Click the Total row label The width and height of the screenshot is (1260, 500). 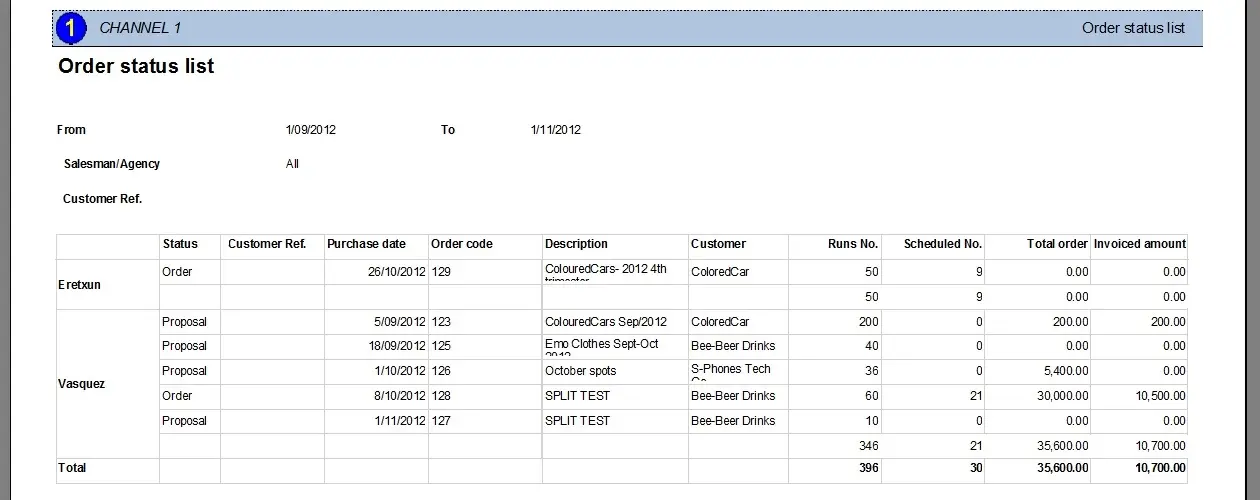pyautogui.click(x=73, y=468)
